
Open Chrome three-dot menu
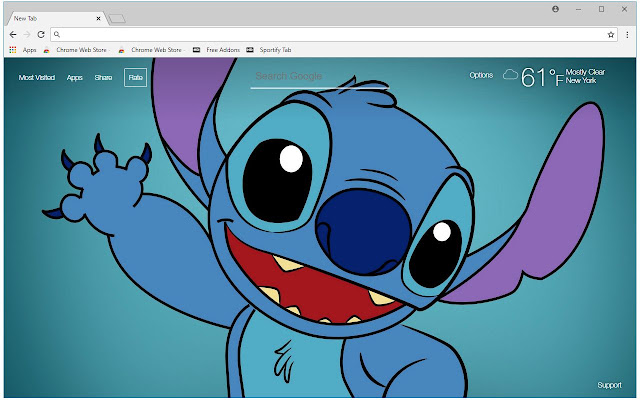click(x=627, y=35)
